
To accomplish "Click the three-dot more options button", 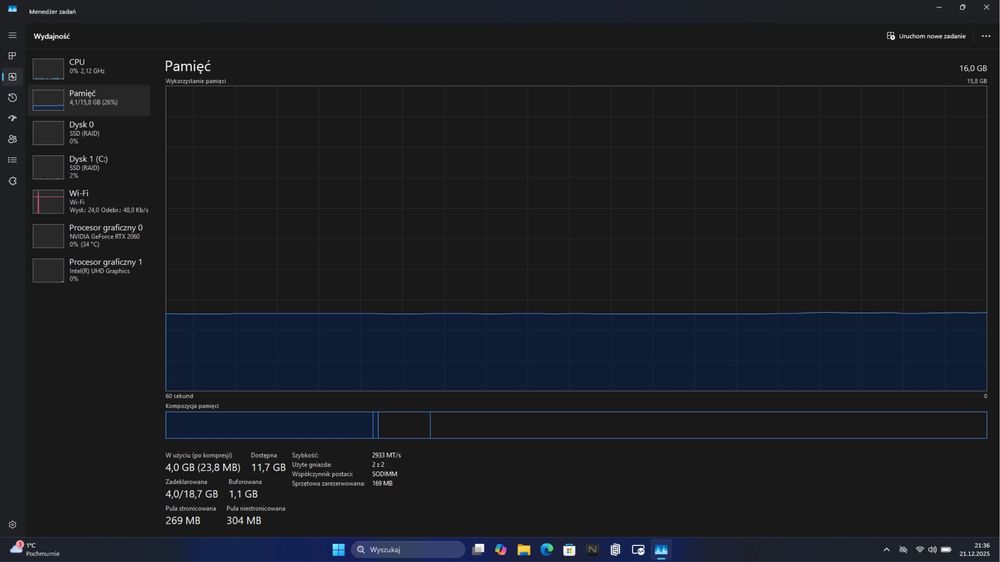I will 985,36.
